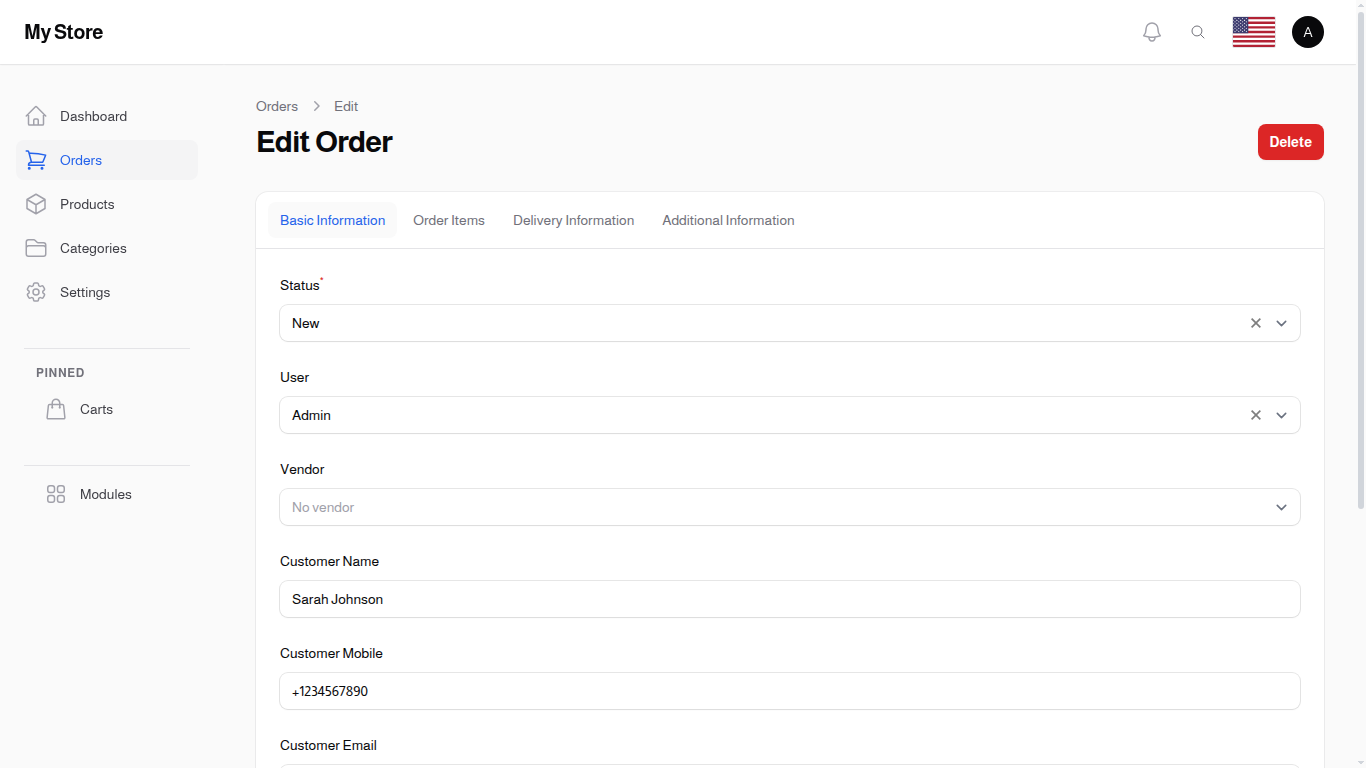This screenshot has height=768, width=1366.
Task: Click the search magnifier icon
Action: coord(1198,31)
